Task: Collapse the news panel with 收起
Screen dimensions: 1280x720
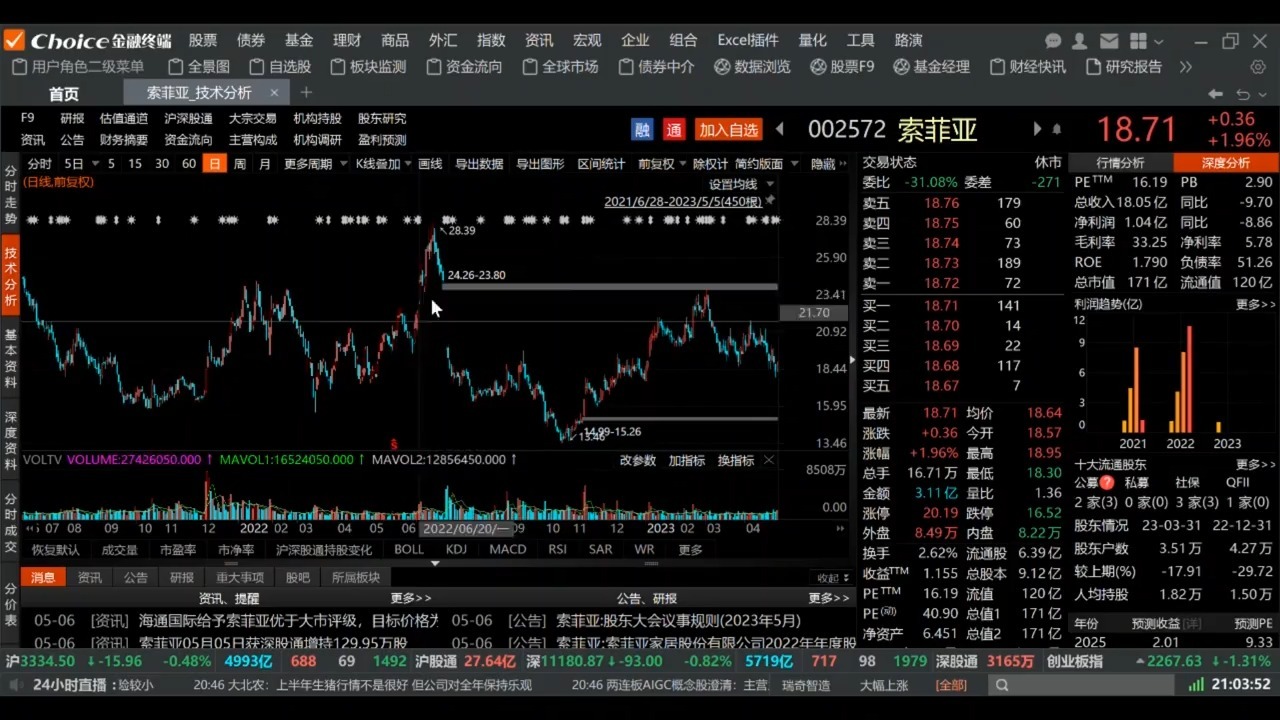Action: 832,577
